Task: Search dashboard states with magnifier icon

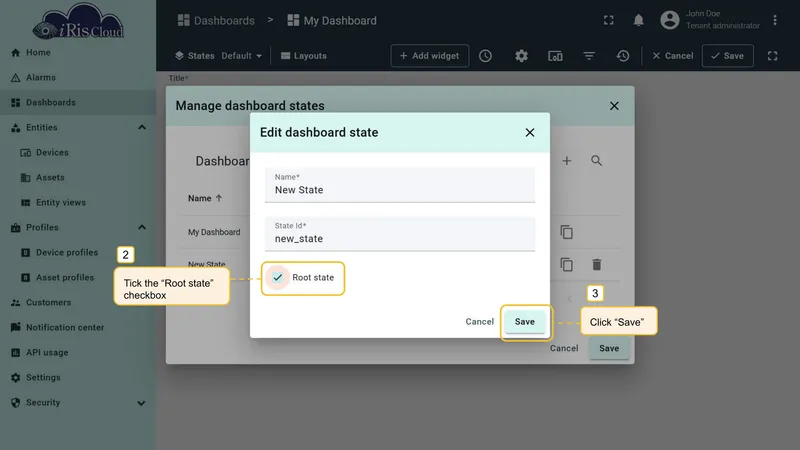Action: [596, 161]
